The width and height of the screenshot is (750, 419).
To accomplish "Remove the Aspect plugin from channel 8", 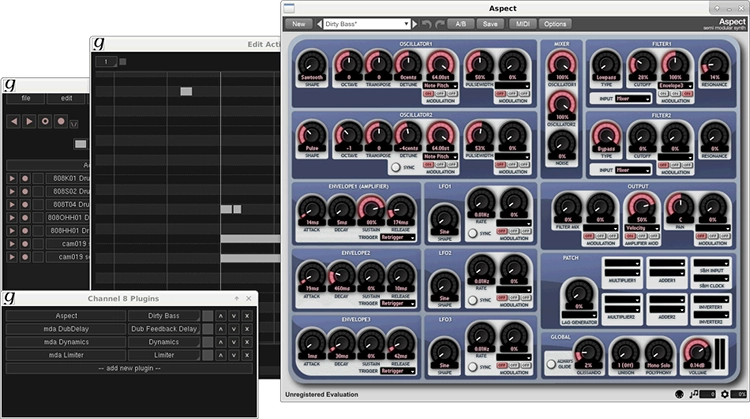I will tap(247, 316).
